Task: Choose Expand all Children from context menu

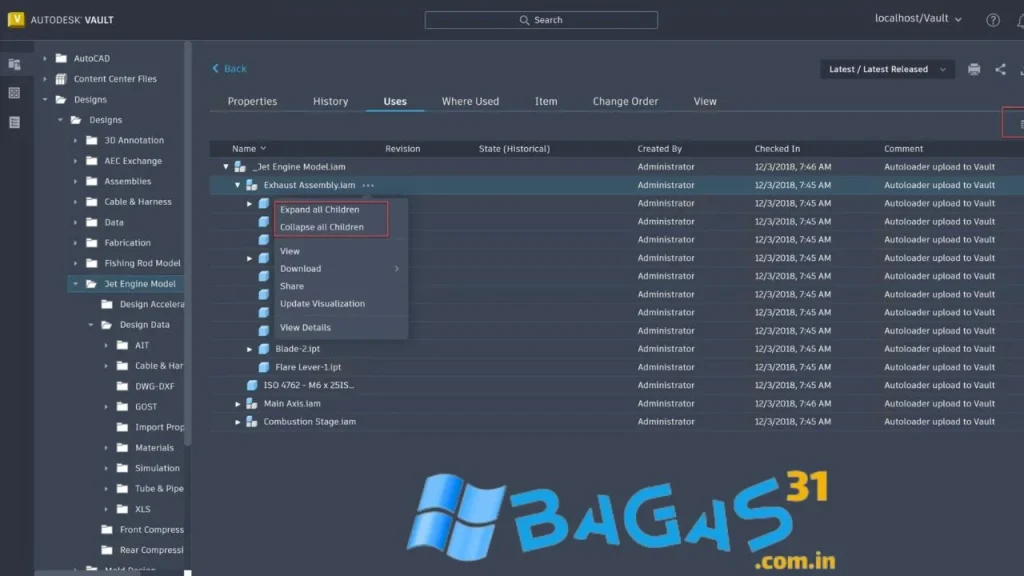Action: 319,210
